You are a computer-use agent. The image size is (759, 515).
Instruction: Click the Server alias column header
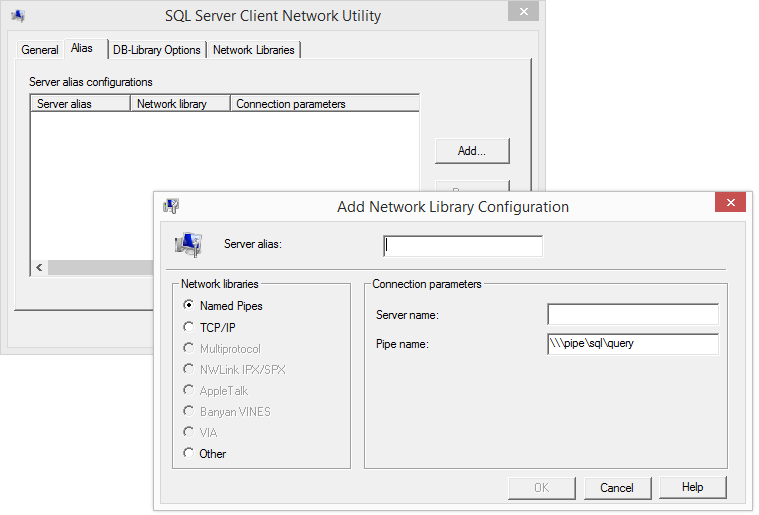[80, 104]
